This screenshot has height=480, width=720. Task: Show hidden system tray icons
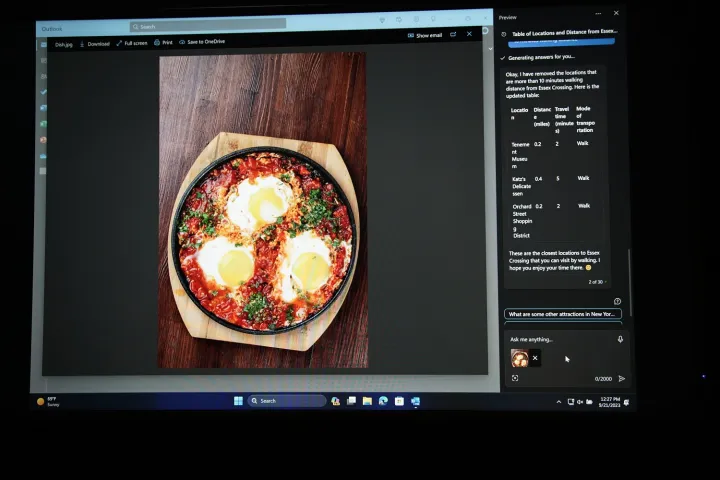coord(559,402)
